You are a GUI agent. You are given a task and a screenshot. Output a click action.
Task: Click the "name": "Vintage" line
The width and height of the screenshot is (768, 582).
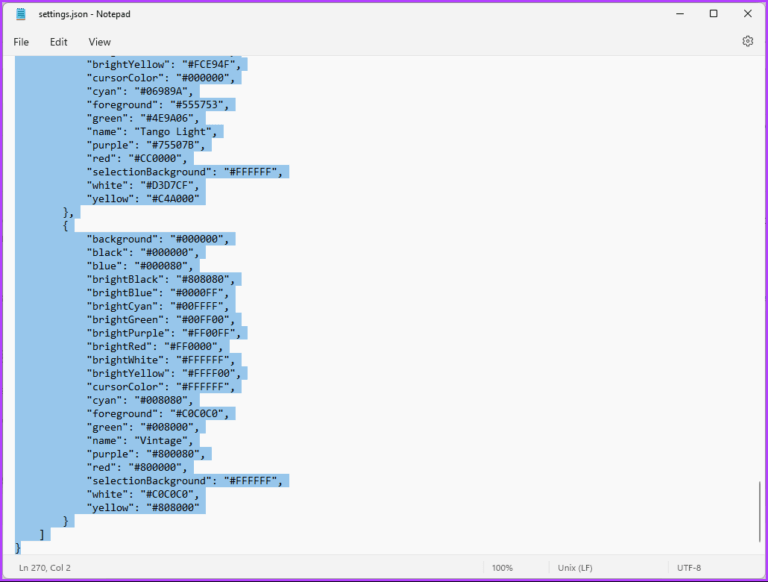click(x=140, y=440)
